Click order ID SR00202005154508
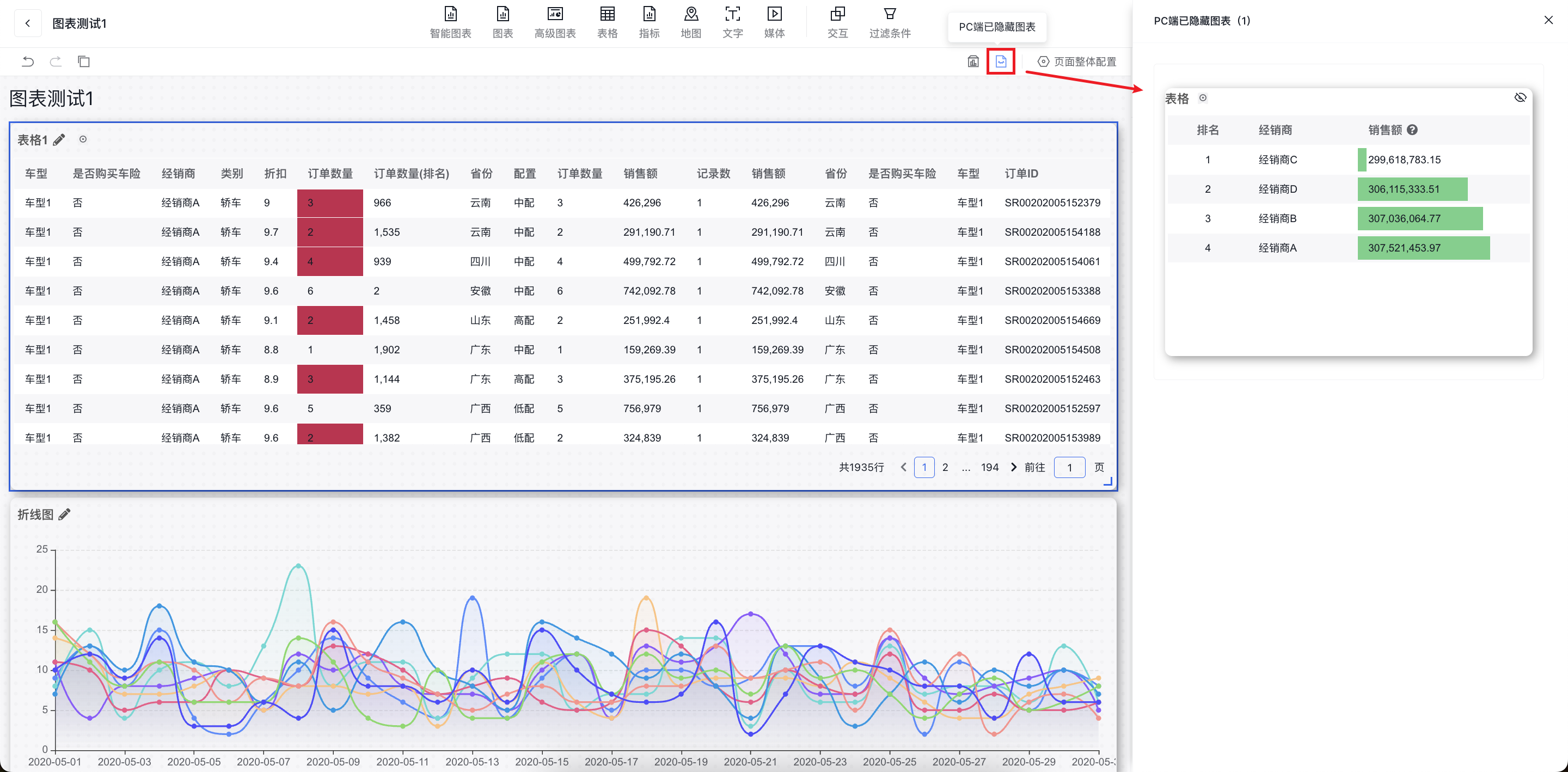The height and width of the screenshot is (772, 1568). pos(1052,350)
